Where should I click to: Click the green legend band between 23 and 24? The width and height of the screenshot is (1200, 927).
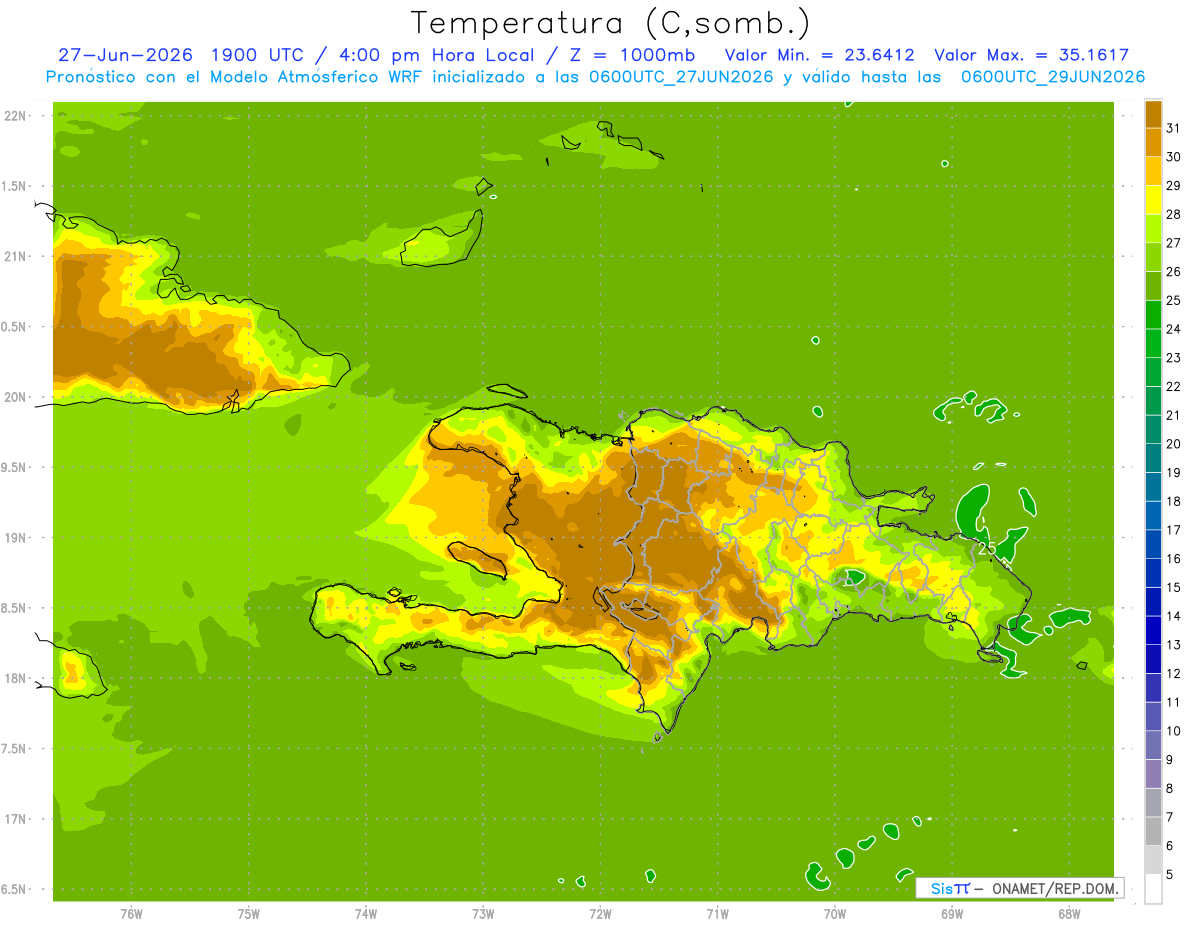coord(1153,342)
